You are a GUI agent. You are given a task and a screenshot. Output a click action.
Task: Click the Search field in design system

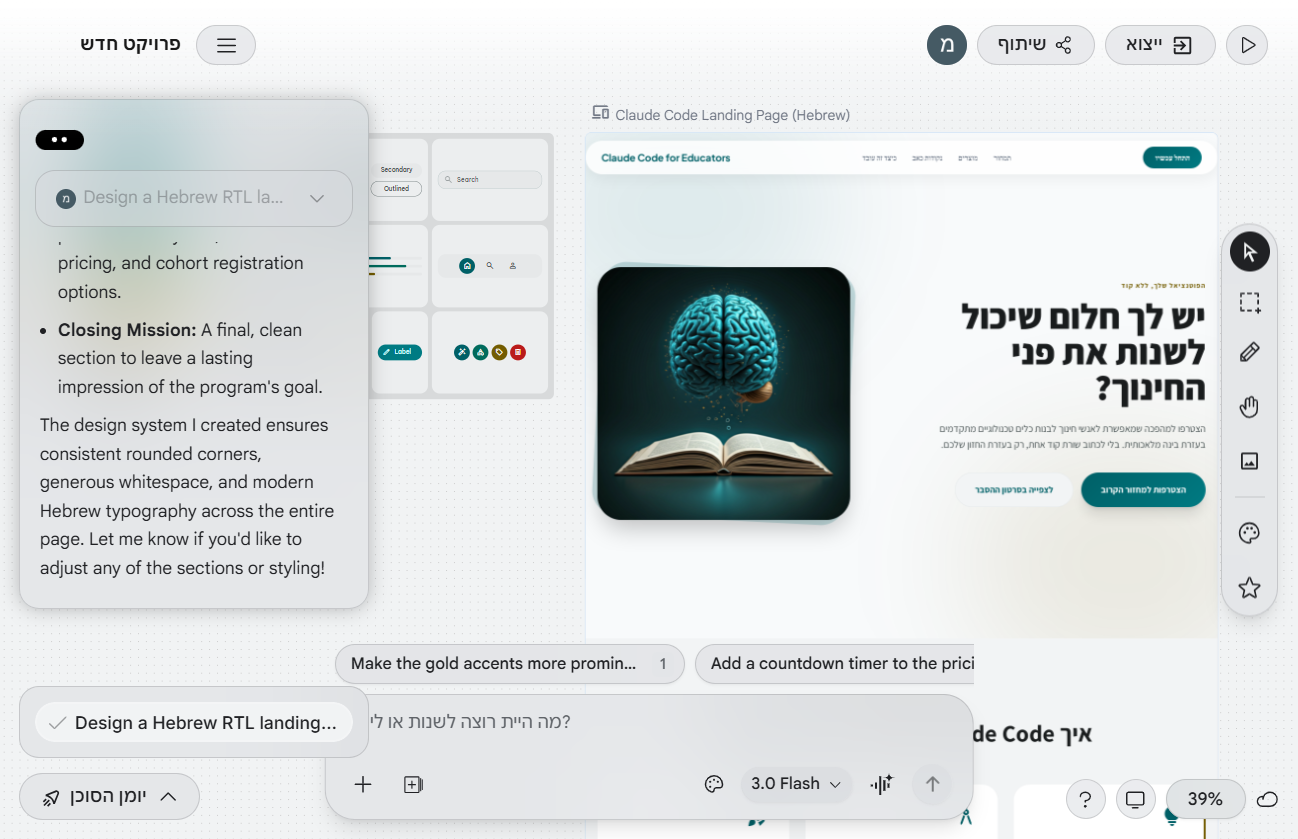click(490, 180)
